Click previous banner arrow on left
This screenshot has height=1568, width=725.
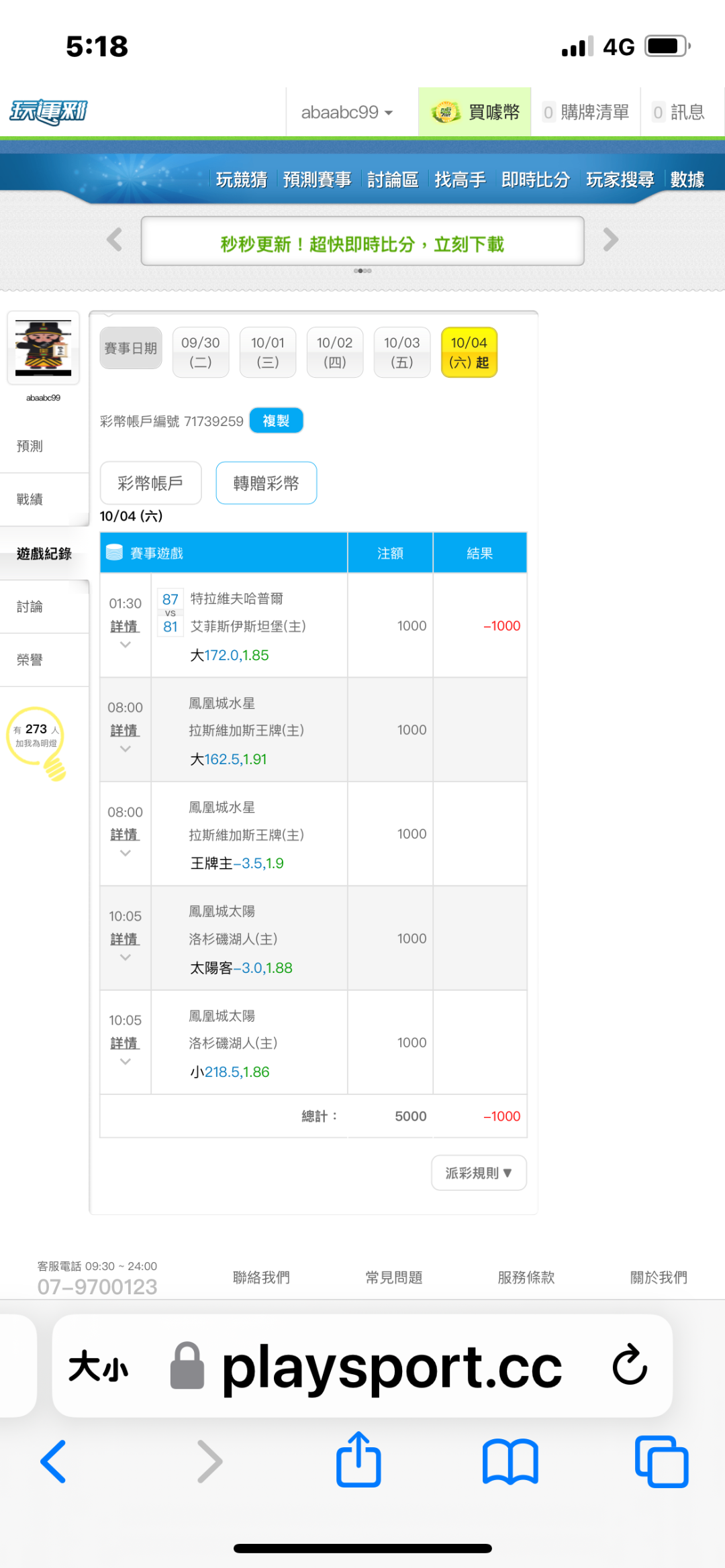[x=115, y=240]
